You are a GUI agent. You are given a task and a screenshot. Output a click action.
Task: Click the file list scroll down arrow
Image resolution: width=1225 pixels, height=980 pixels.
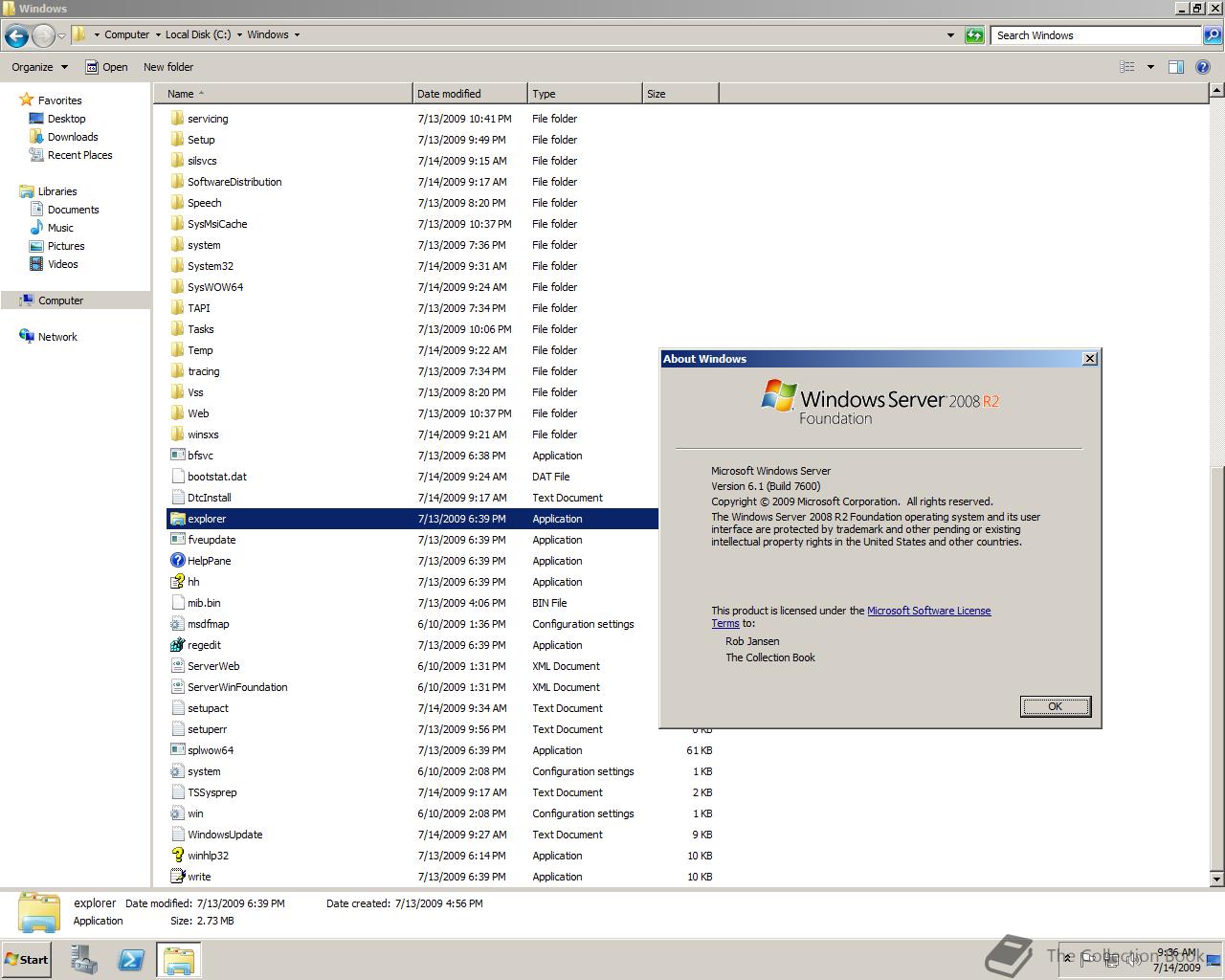click(1216, 879)
